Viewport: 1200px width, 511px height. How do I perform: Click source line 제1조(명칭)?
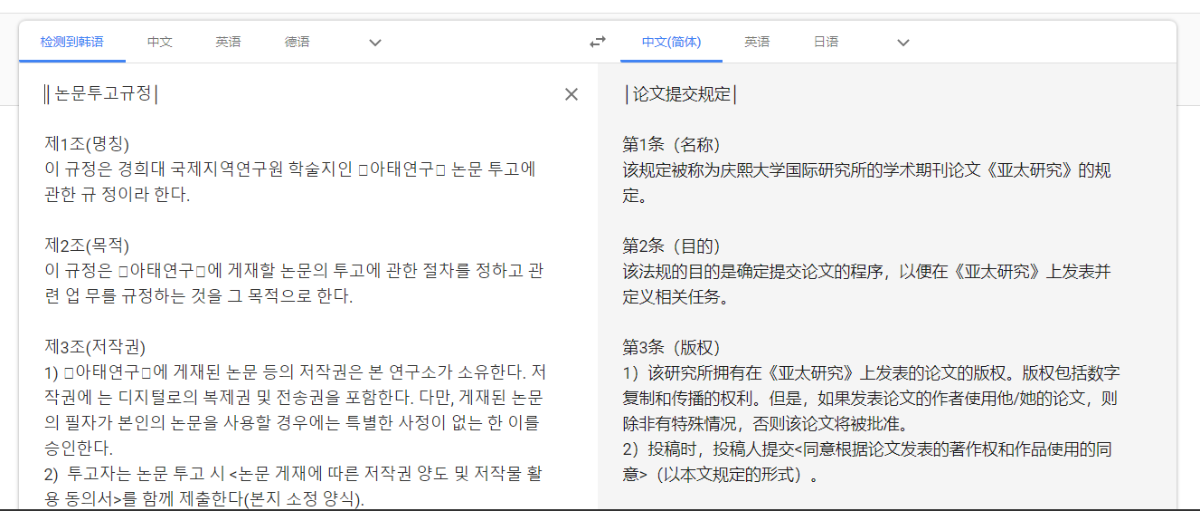pos(87,144)
